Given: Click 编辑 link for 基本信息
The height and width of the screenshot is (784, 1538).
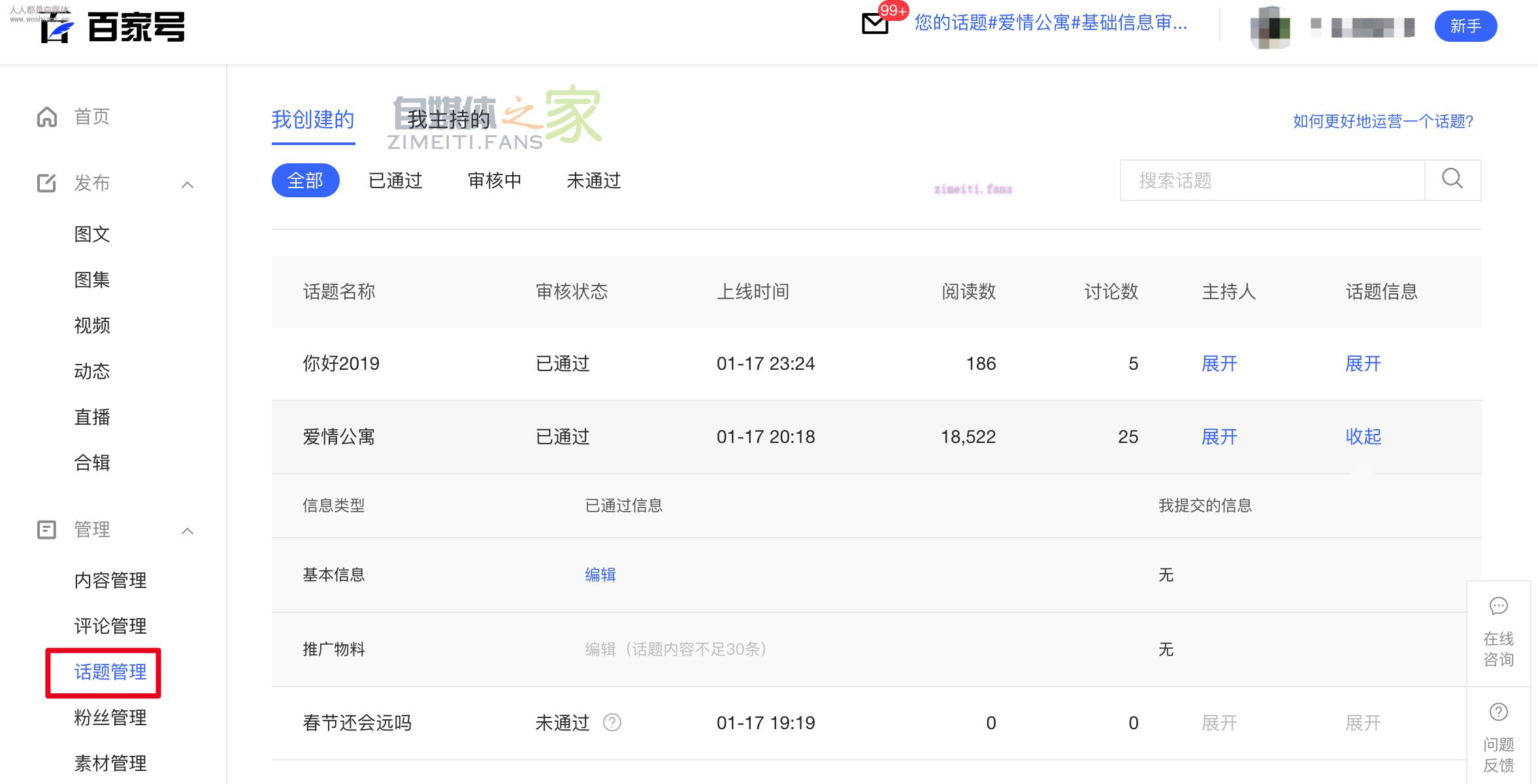Looking at the screenshot, I should coord(600,575).
